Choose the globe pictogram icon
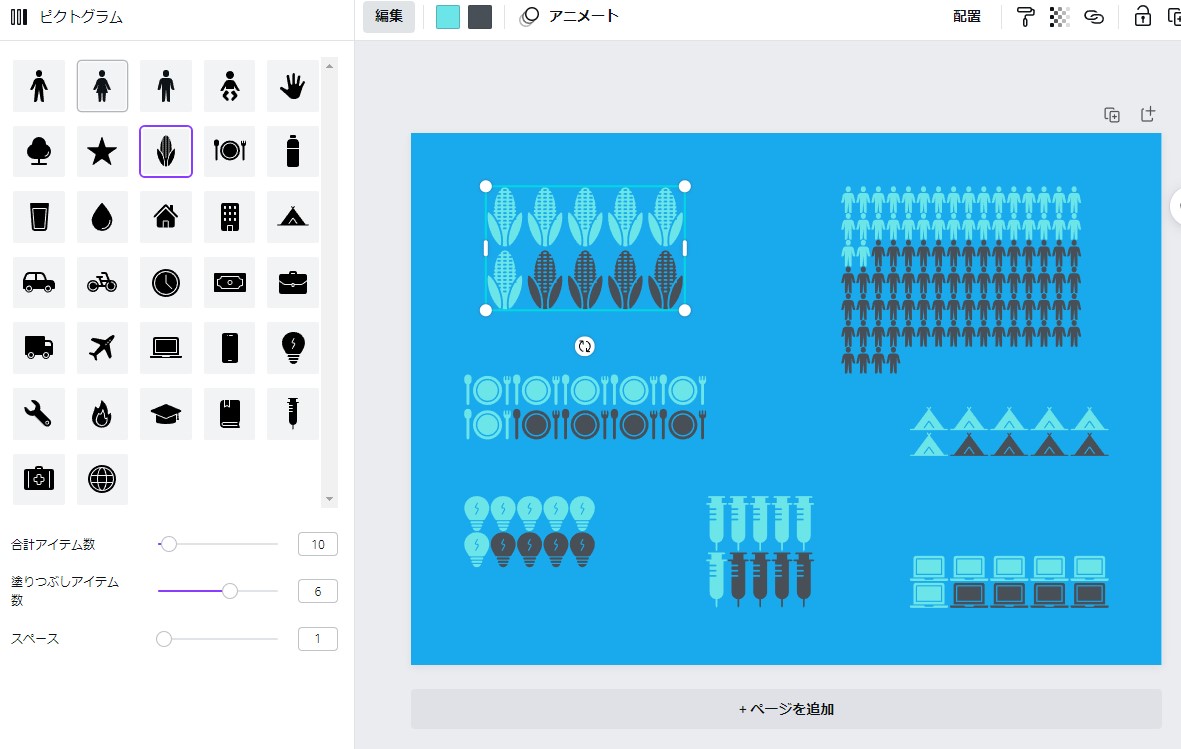This screenshot has width=1181, height=749. coord(102,479)
